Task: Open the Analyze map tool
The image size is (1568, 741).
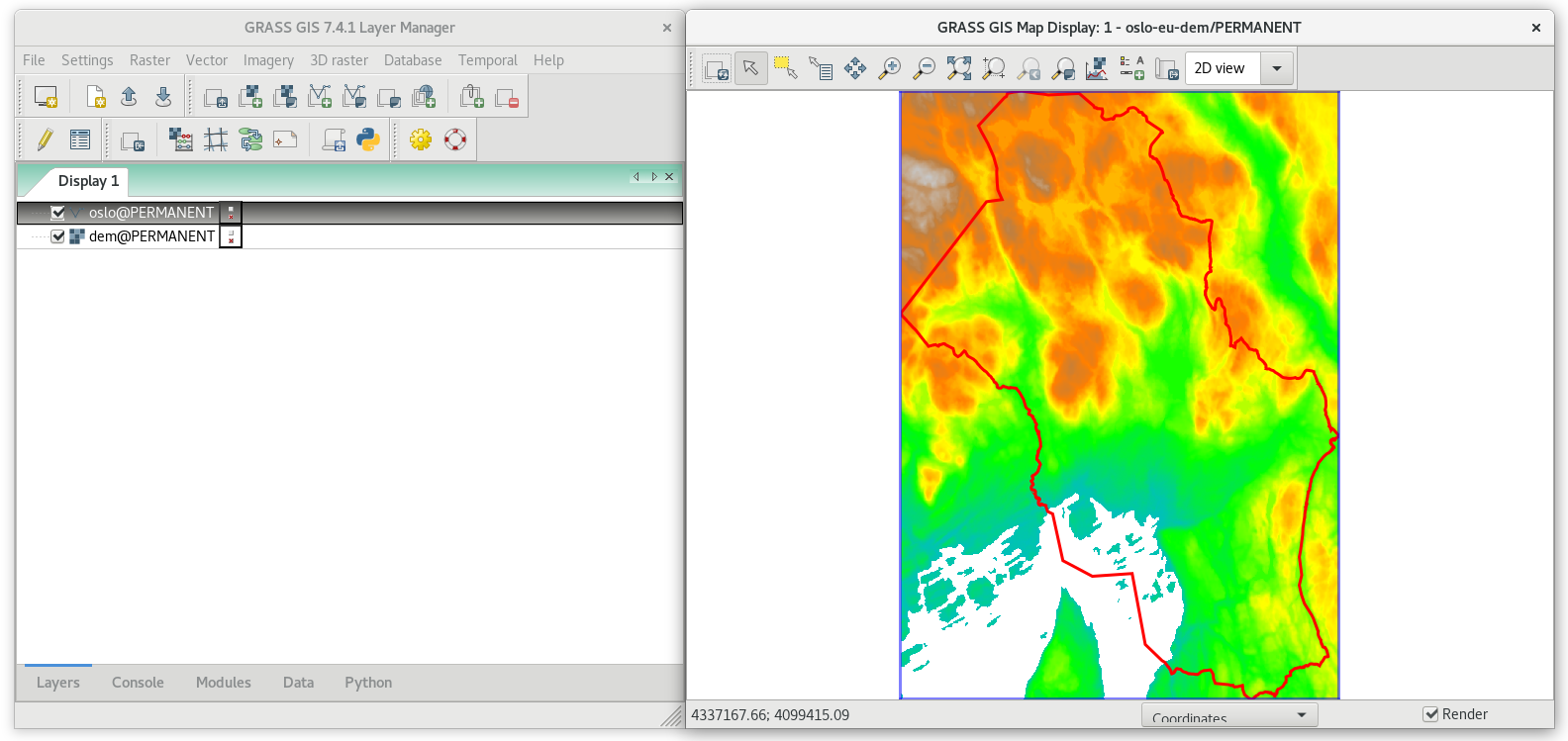Action: tap(1097, 68)
